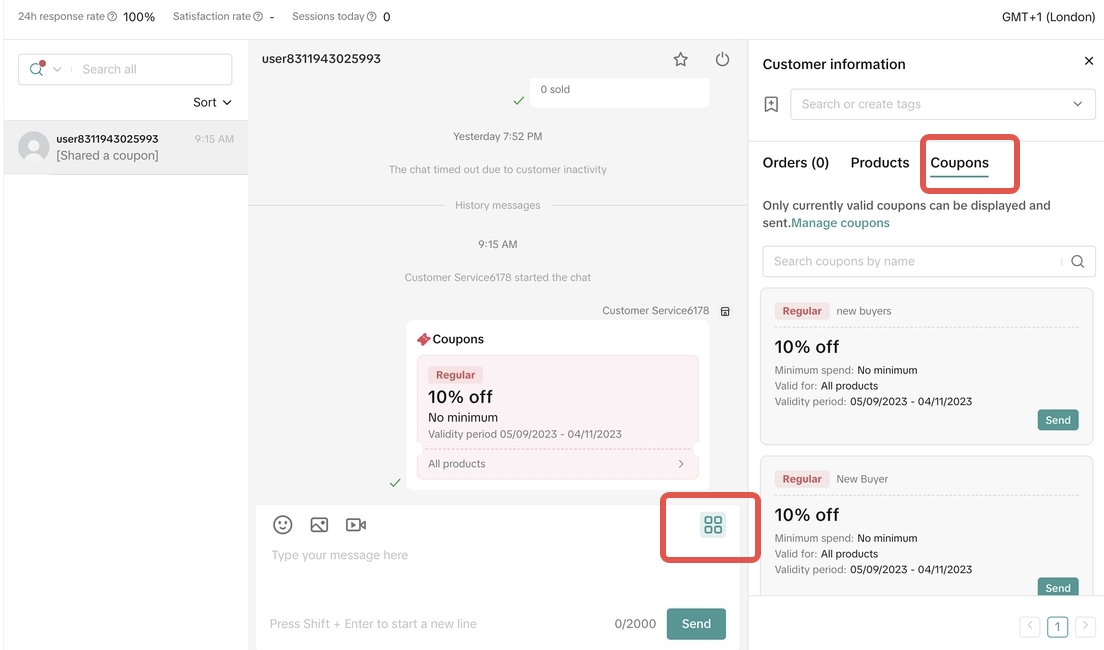Screen dimensions: 1104x650
Task: Select the user8311943025993 conversation
Action: (x=125, y=147)
